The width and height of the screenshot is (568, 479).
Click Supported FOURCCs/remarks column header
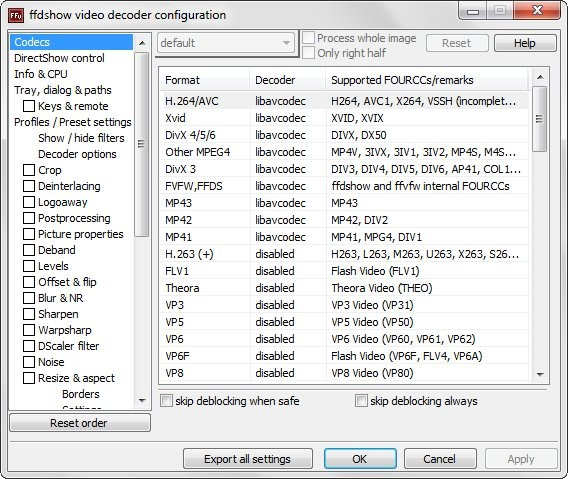[x=427, y=80]
